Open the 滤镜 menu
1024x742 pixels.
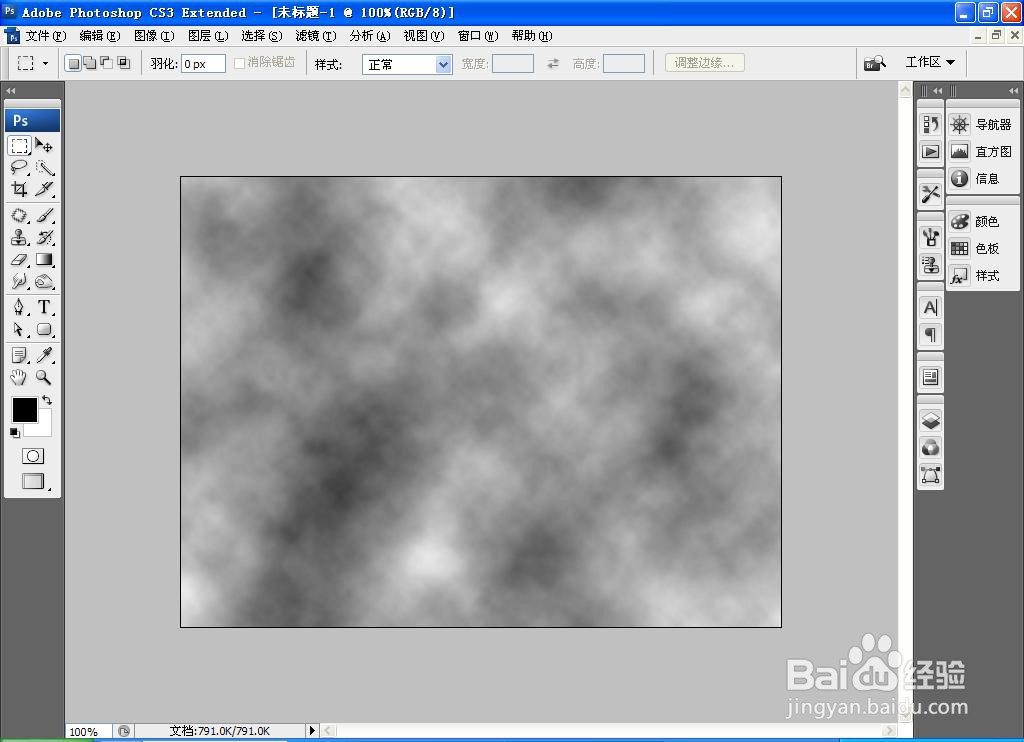click(316, 36)
